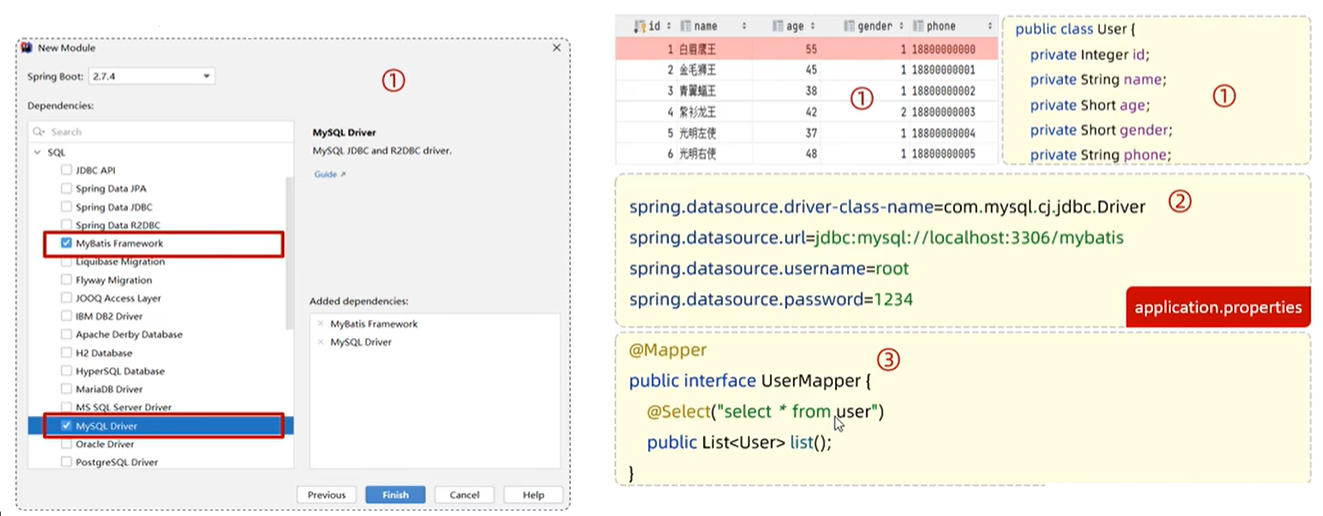Remove MySQL Driver from added dependencies

320,342
